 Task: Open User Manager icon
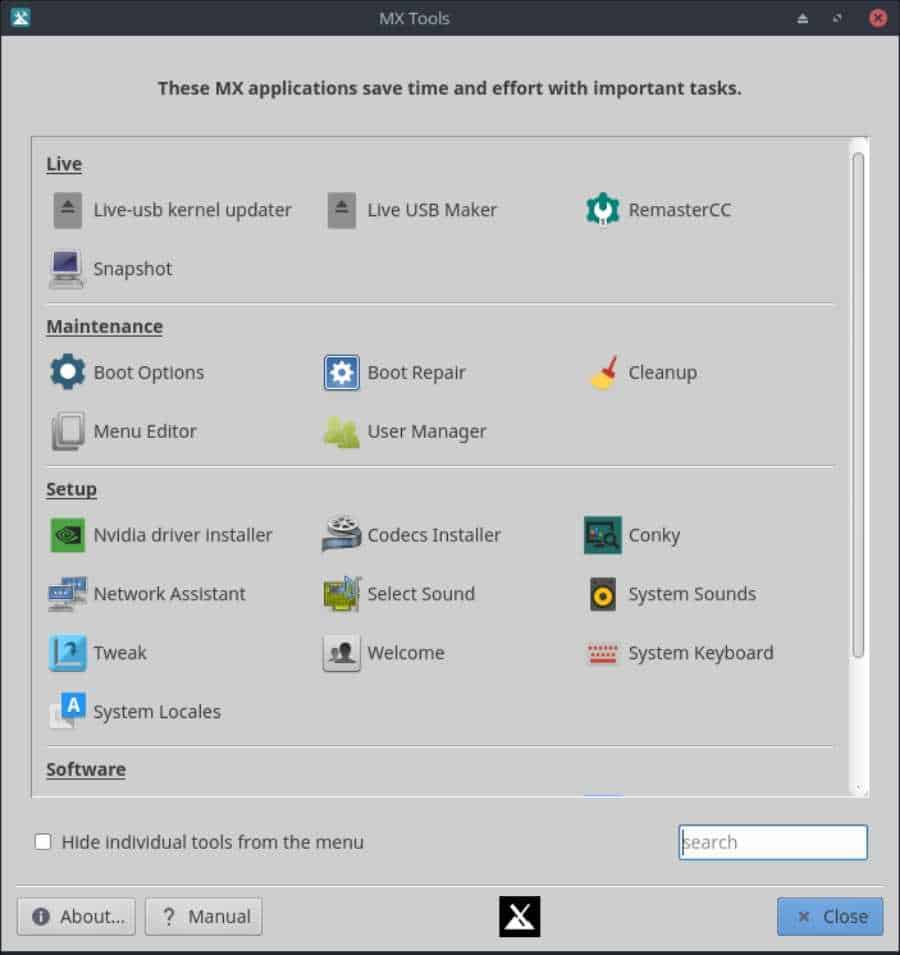(x=342, y=431)
